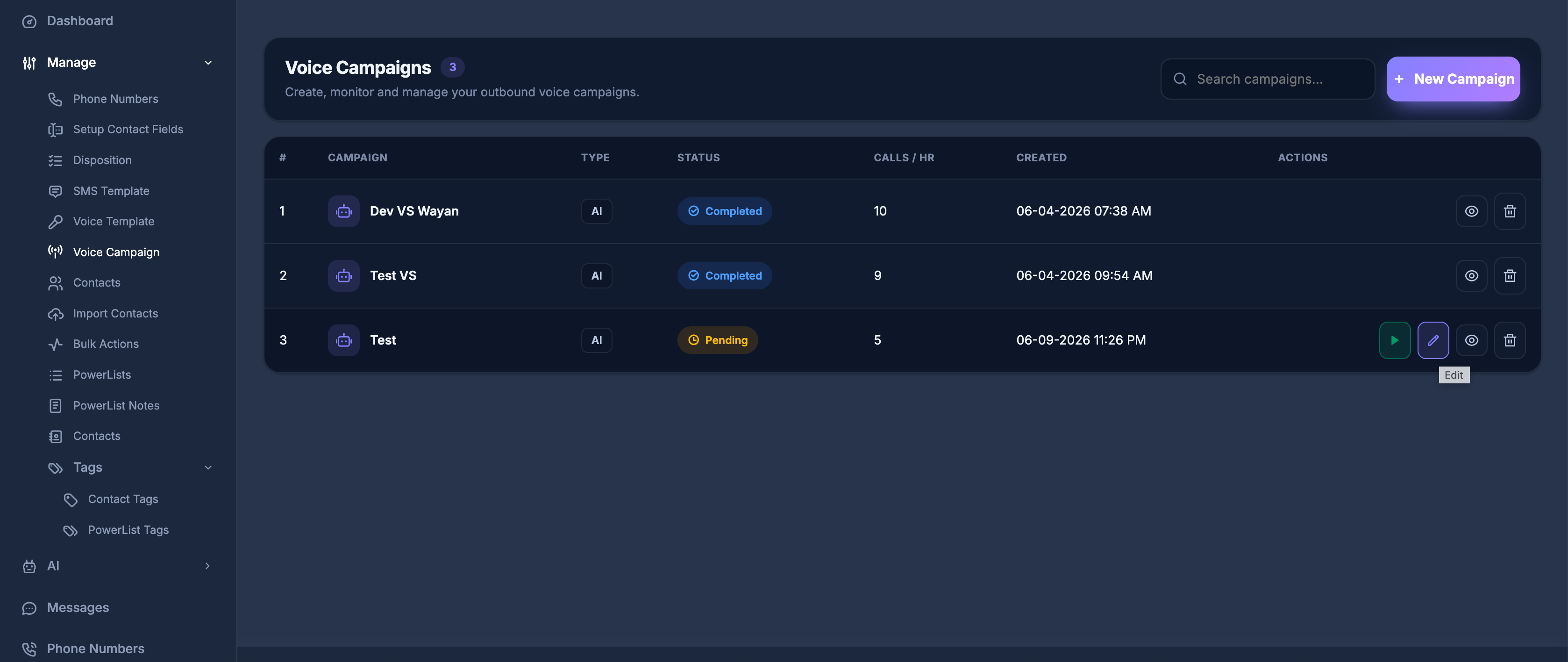
Task: Go to Setup Contact Fields
Action: click(128, 129)
